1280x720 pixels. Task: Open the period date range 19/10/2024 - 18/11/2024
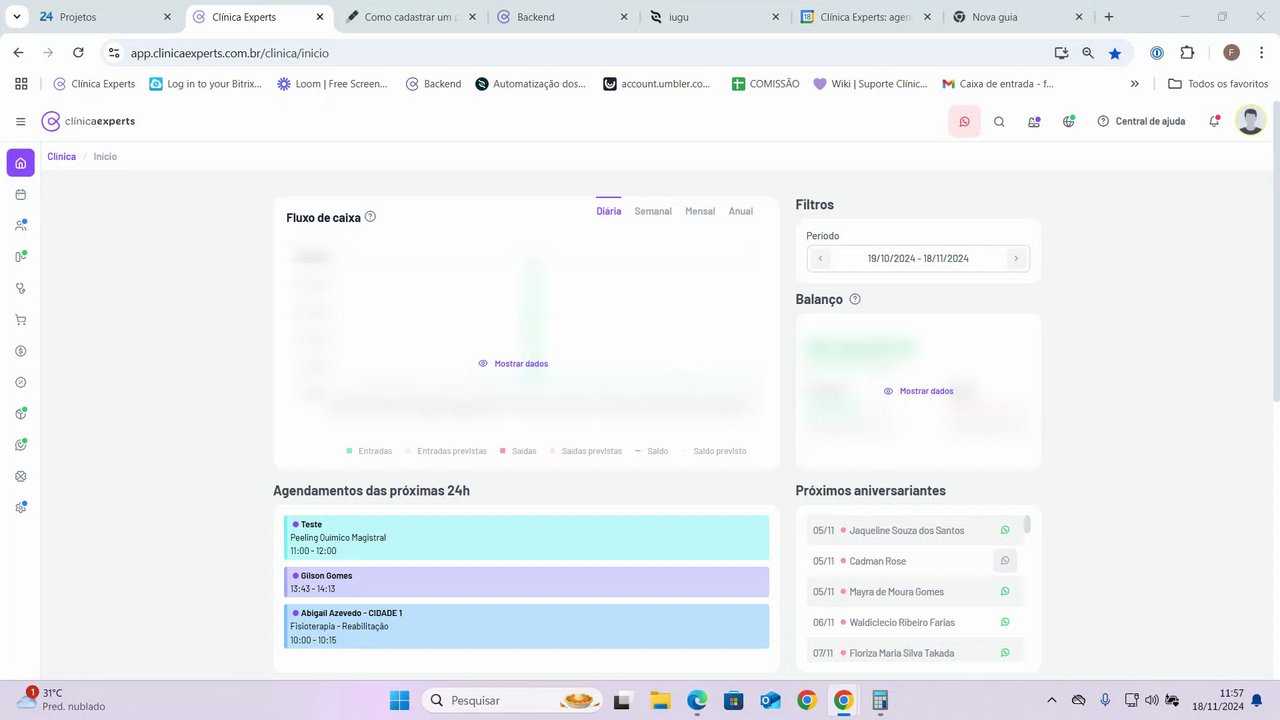point(918,258)
